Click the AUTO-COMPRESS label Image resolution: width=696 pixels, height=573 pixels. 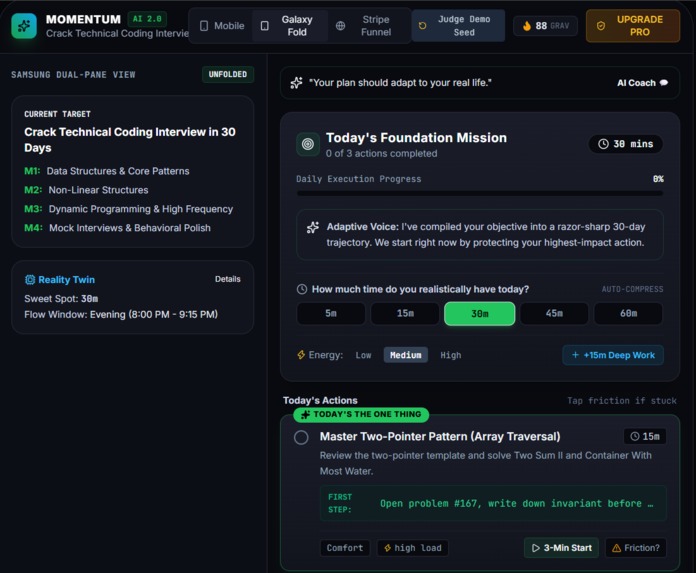pos(632,289)
